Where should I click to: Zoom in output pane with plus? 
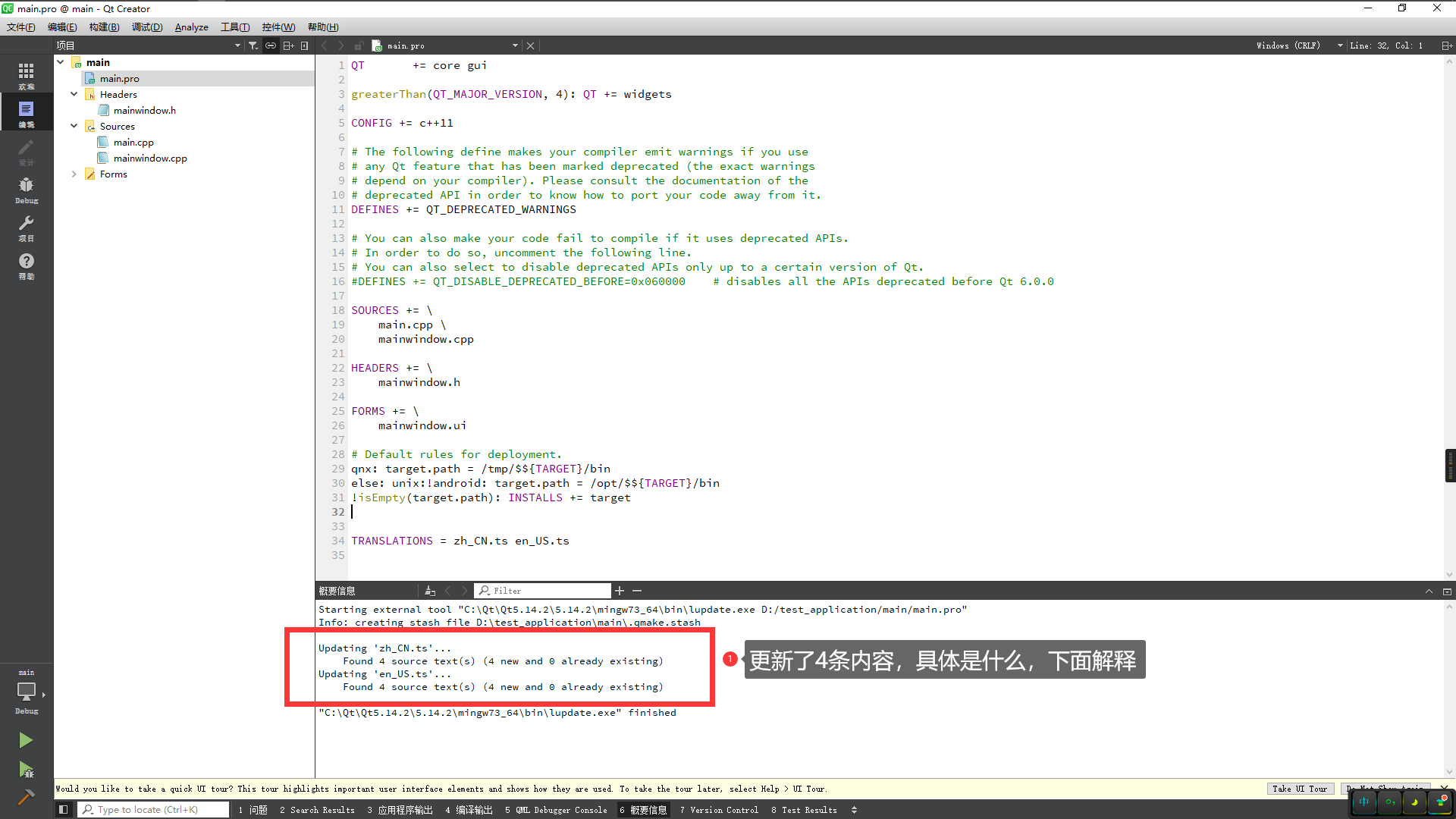tap(620, 591)
